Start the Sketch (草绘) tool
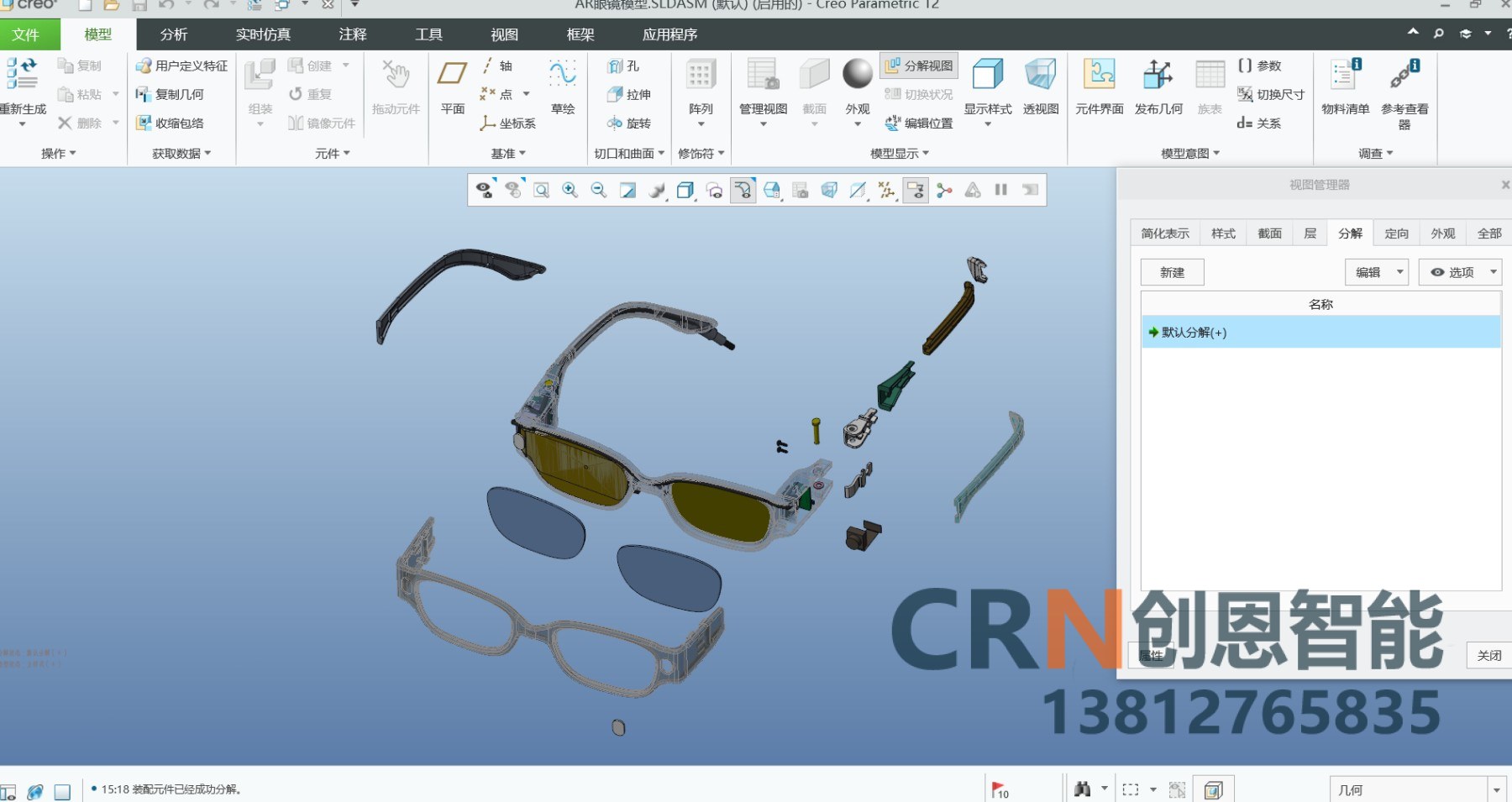This screenshot has width=1512, height=802. click(562, 86)
